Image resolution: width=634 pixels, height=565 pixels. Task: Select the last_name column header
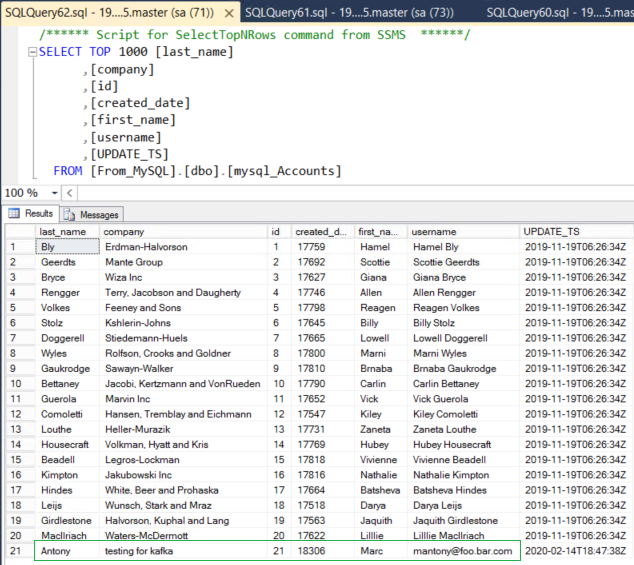click(67, 232)
